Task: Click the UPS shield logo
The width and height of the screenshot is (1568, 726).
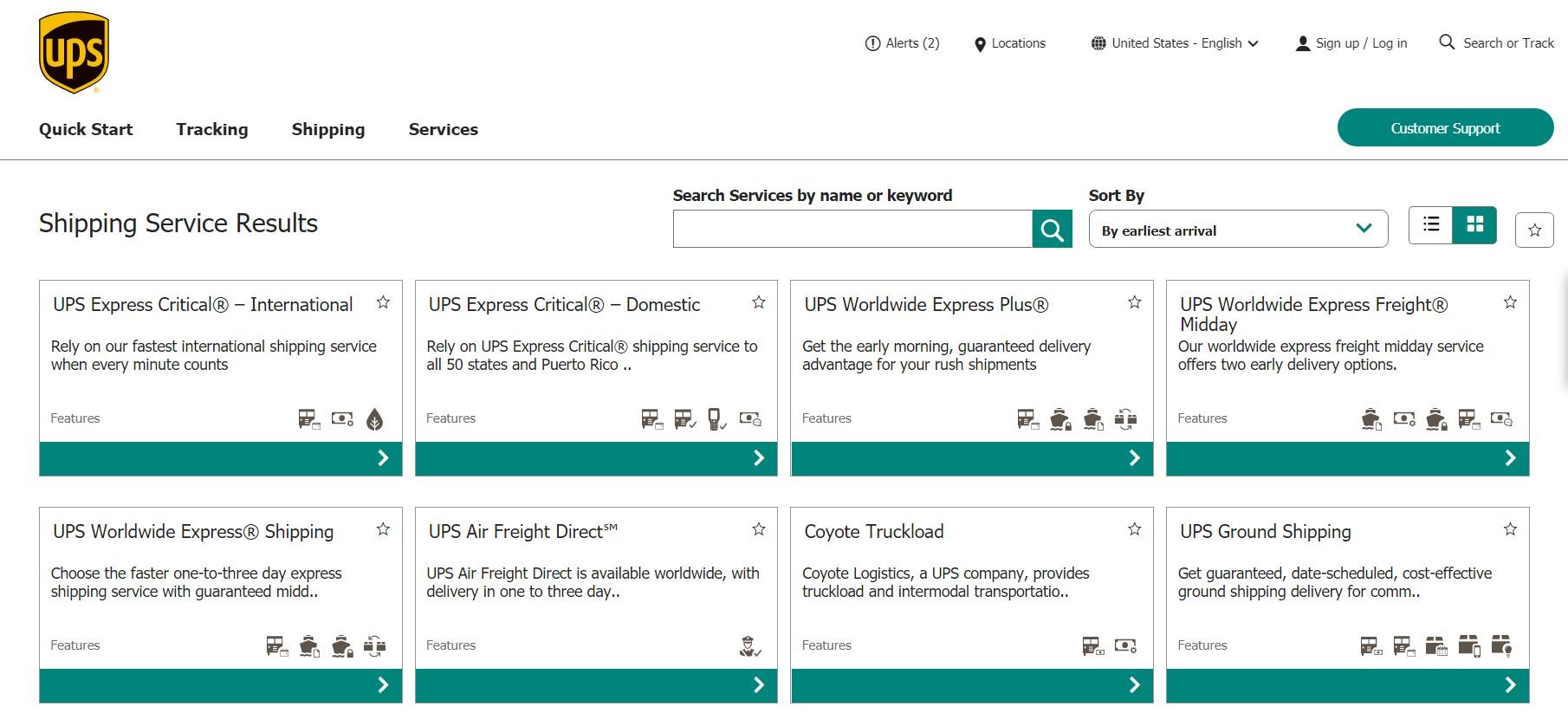Action: [74, 52]
